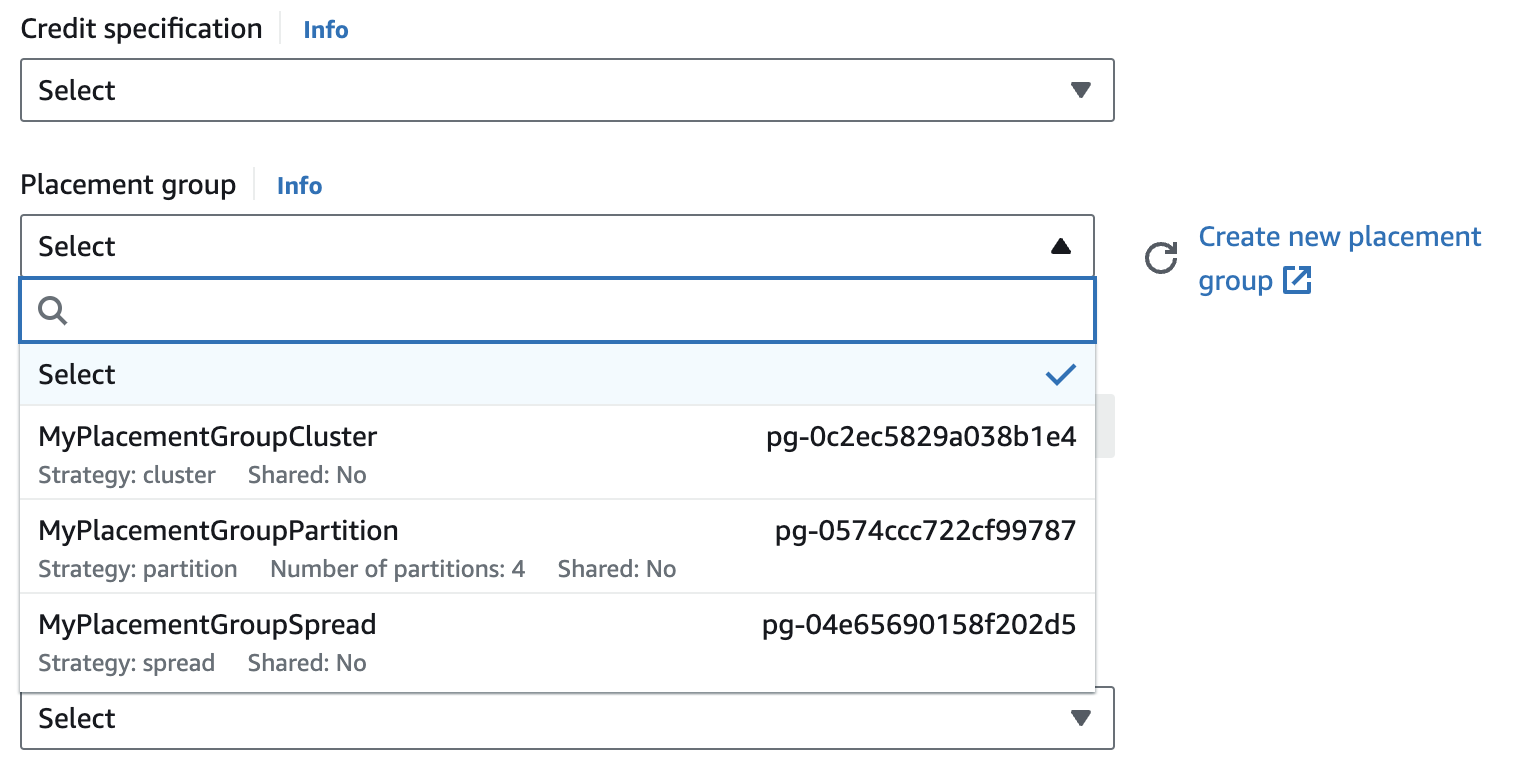Click the Placement group Select box
This screenshot has width=1522, height=778.
tap(530, 247)
